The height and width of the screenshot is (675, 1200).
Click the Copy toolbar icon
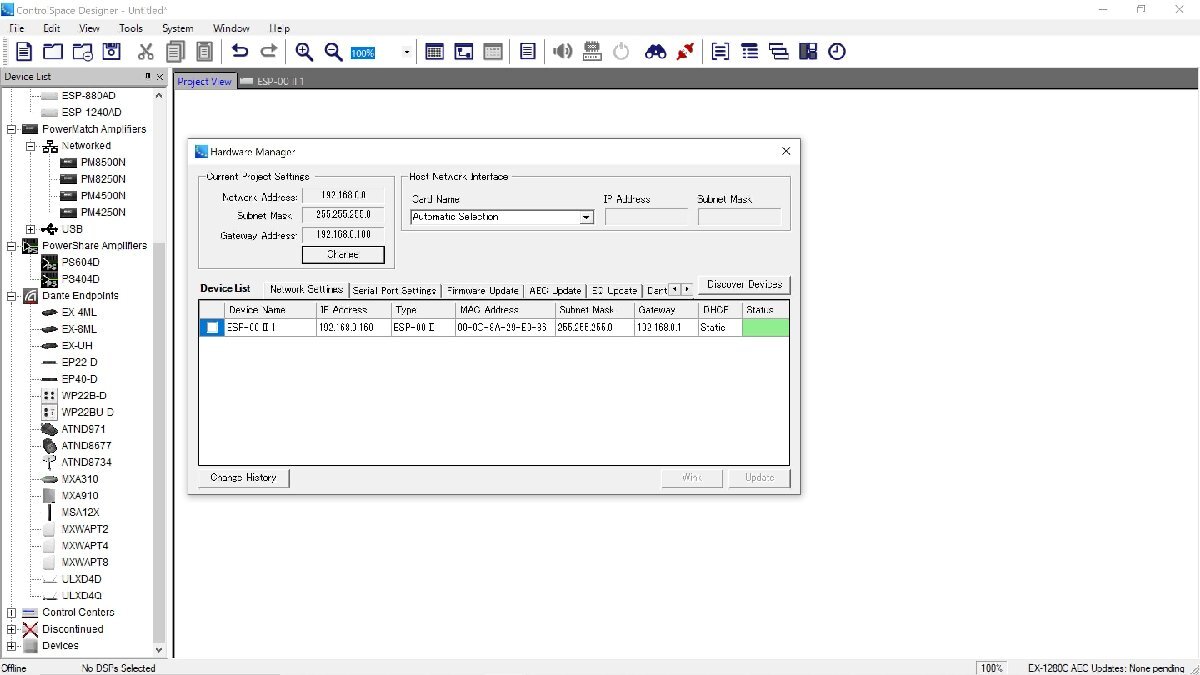click(176, 52)
